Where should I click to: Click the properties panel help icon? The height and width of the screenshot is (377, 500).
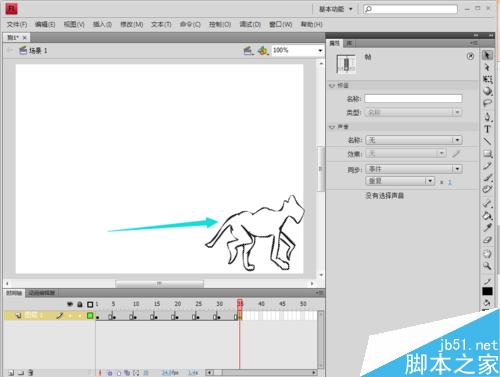(470, 56)
